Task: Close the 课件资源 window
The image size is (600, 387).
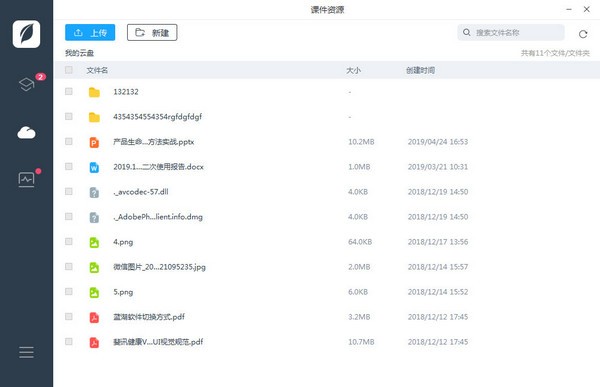Action: point(587,9)
